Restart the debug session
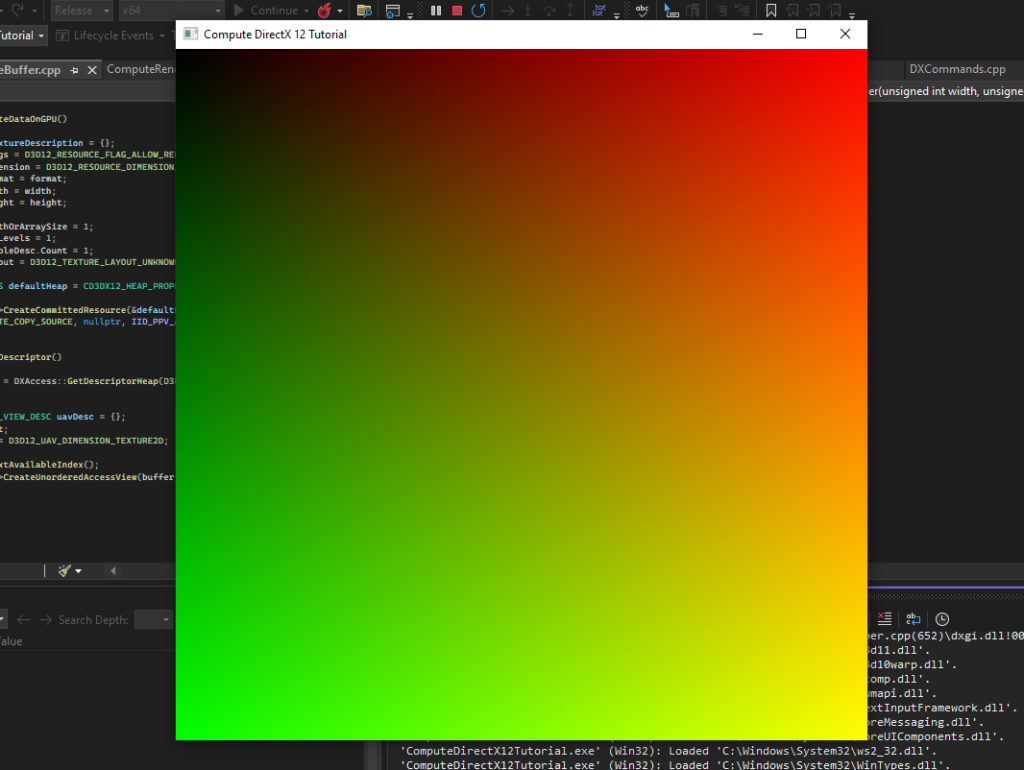1024x770 pixels. [479, 11]
